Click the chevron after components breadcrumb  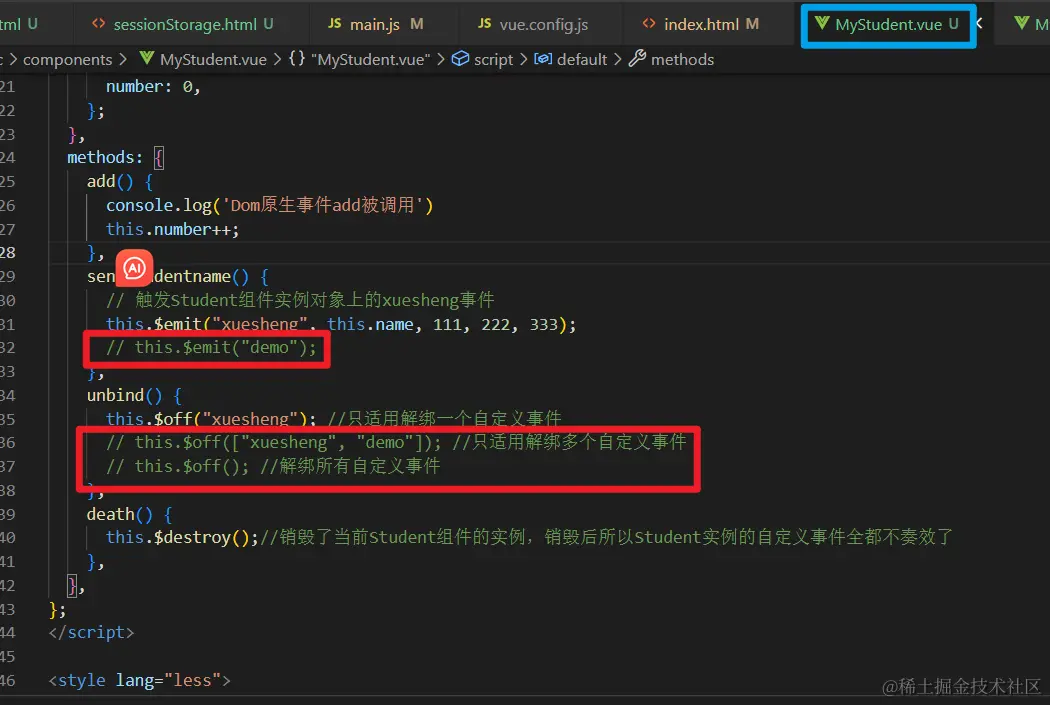coord(123,60)
